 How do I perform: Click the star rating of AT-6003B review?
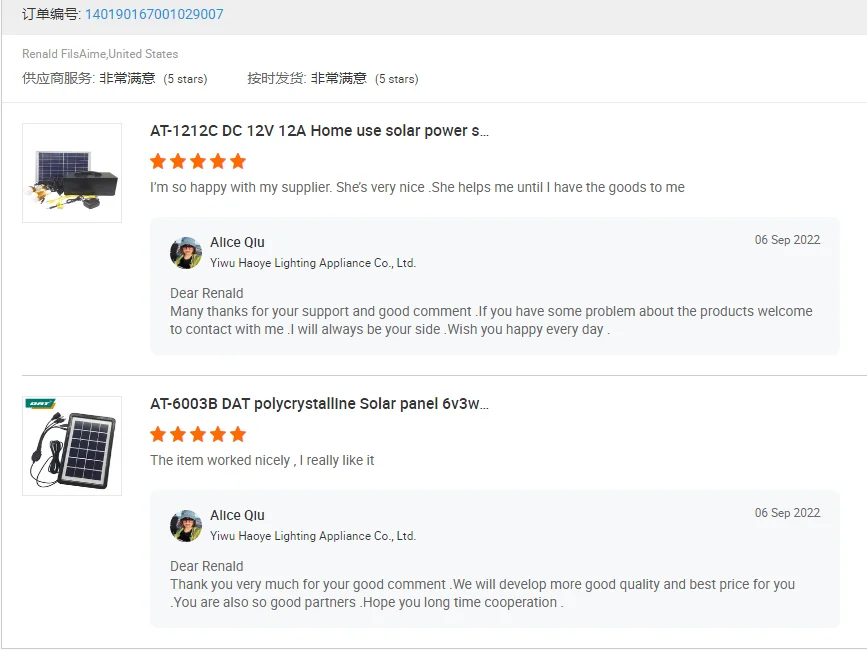198,434
